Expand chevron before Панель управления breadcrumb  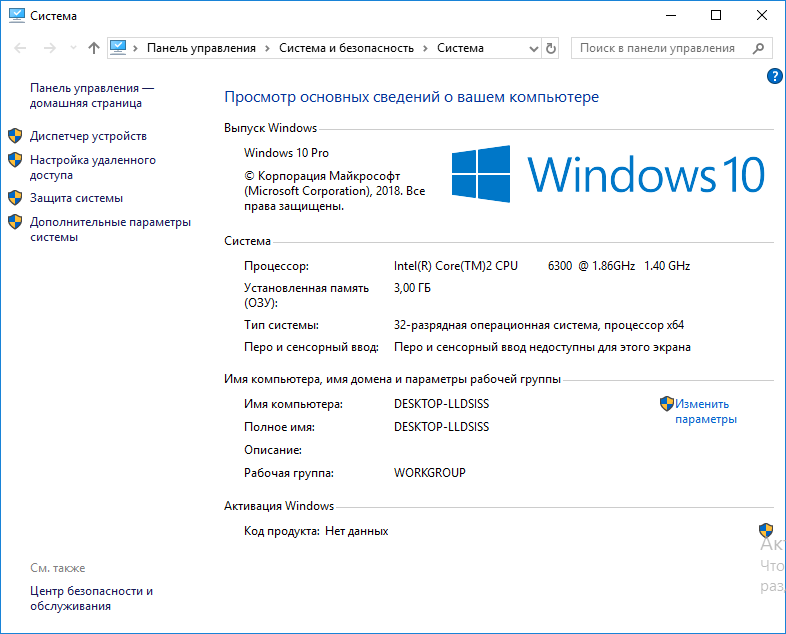(135, 48)
